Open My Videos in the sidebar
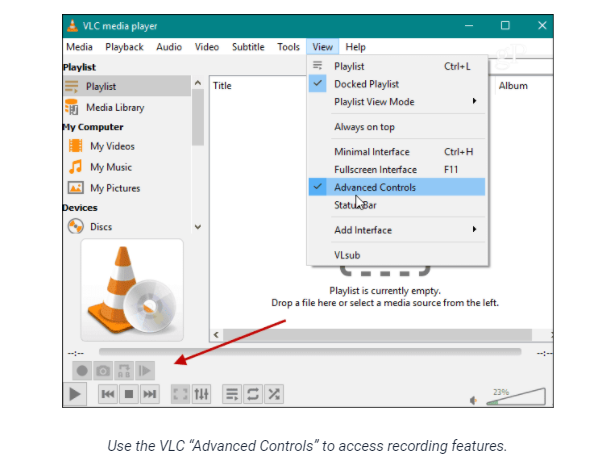This screenshot has height=468, width=614. point(127,146)
